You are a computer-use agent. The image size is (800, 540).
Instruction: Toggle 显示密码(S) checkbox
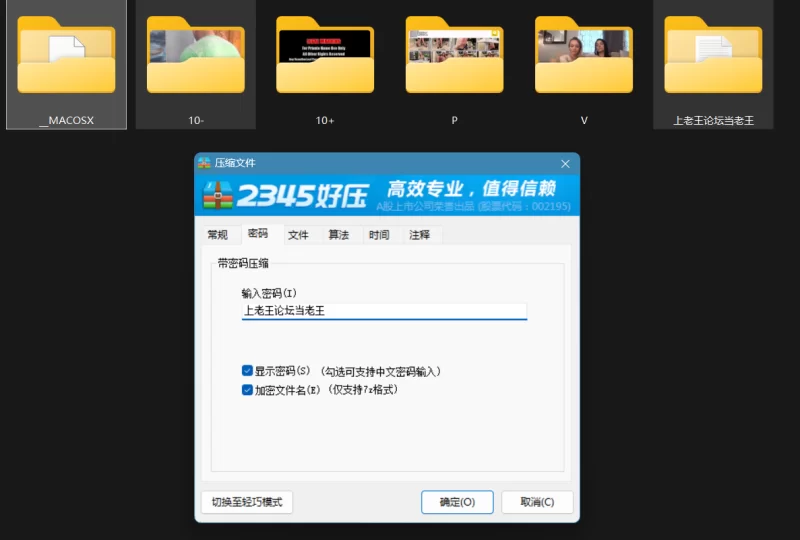coord(247,371)
